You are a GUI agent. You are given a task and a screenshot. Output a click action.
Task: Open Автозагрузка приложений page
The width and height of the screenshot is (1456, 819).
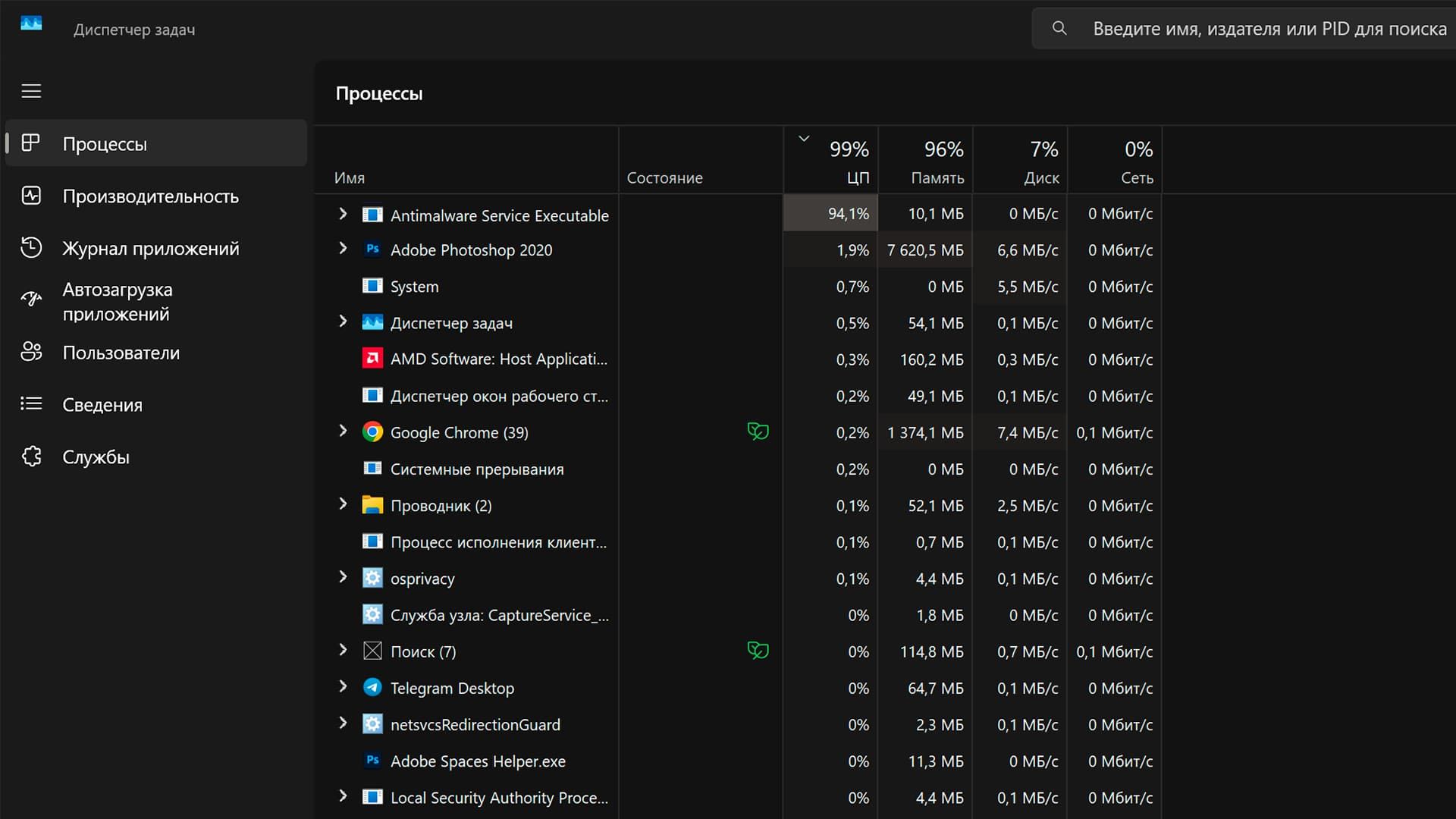pyautogui.click(x=118, y=301)
